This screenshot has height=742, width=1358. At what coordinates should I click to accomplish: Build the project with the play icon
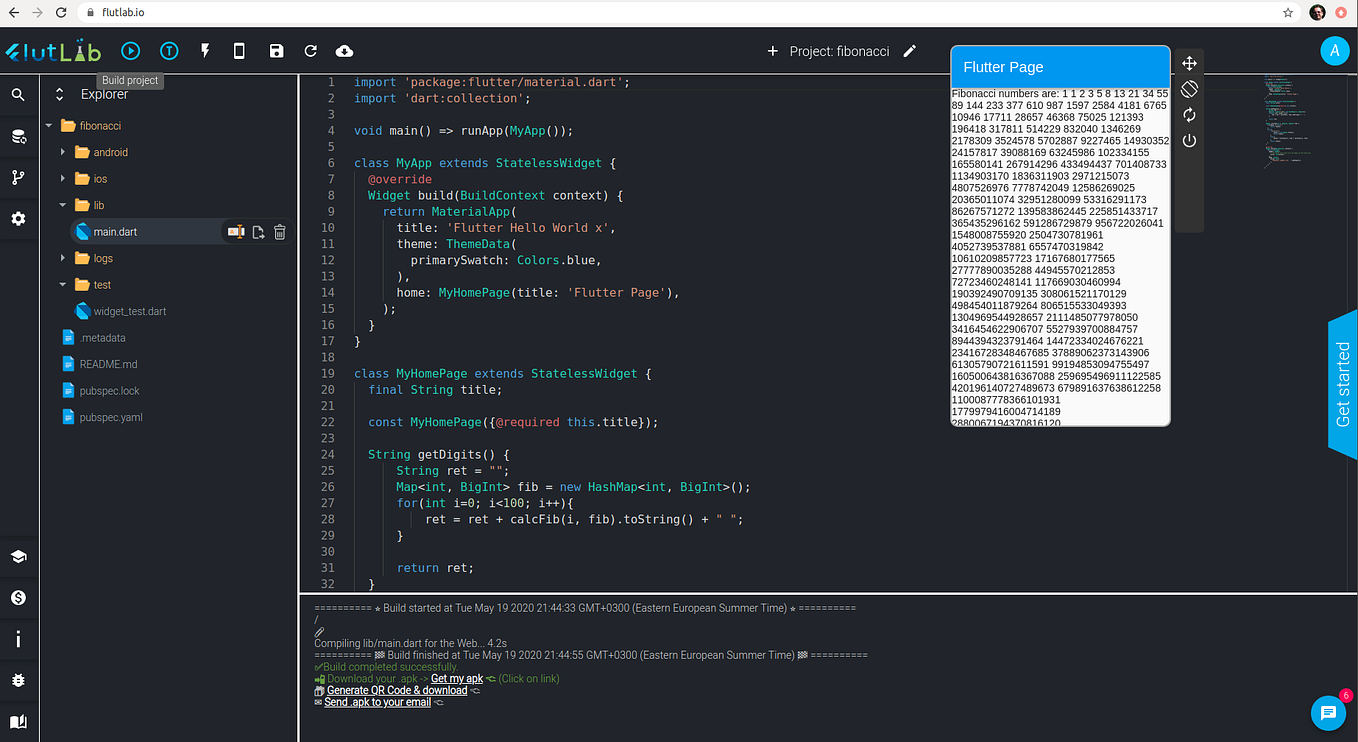coord(131,50)
